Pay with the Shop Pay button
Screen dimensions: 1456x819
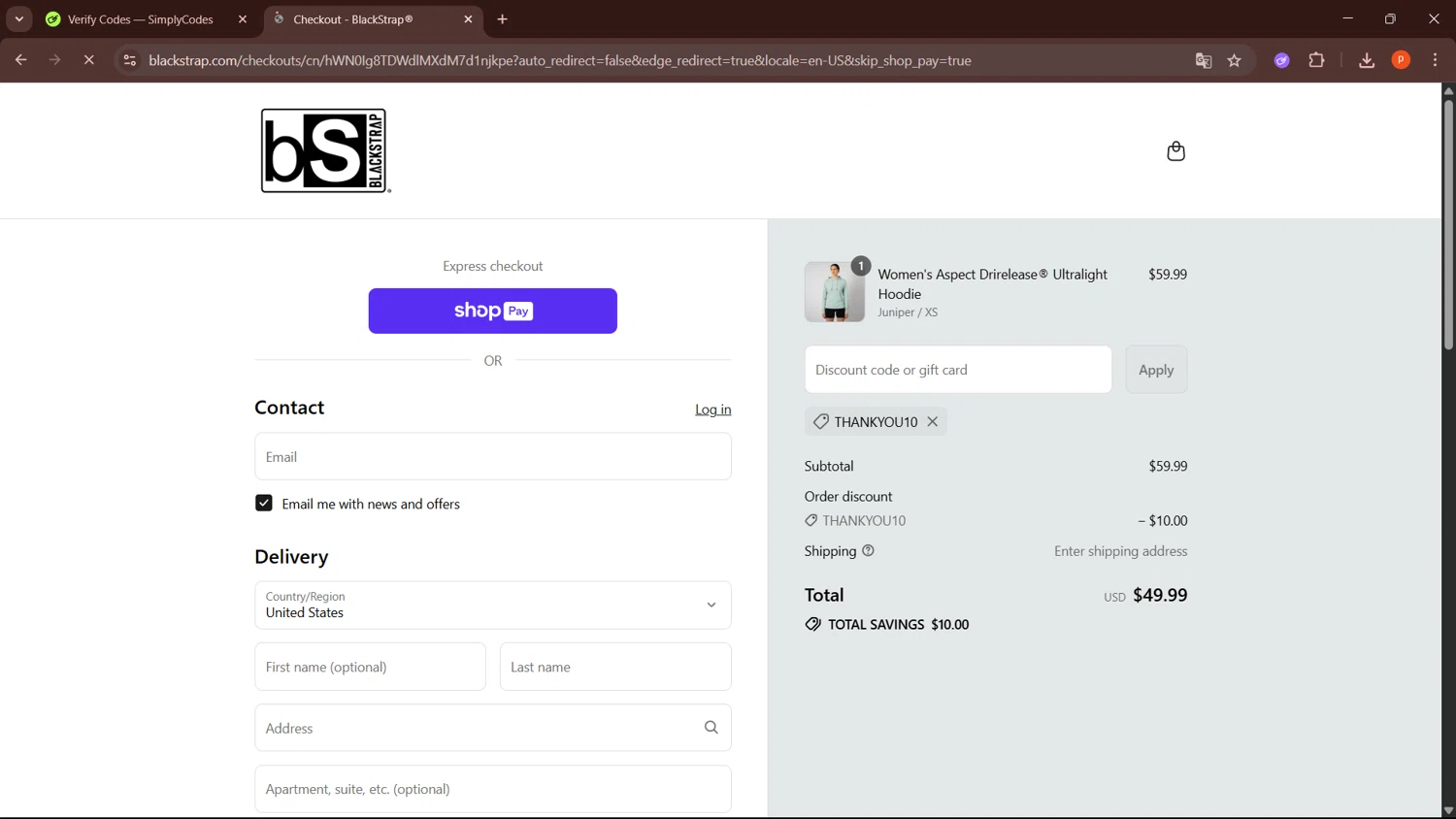click(493, 311)
